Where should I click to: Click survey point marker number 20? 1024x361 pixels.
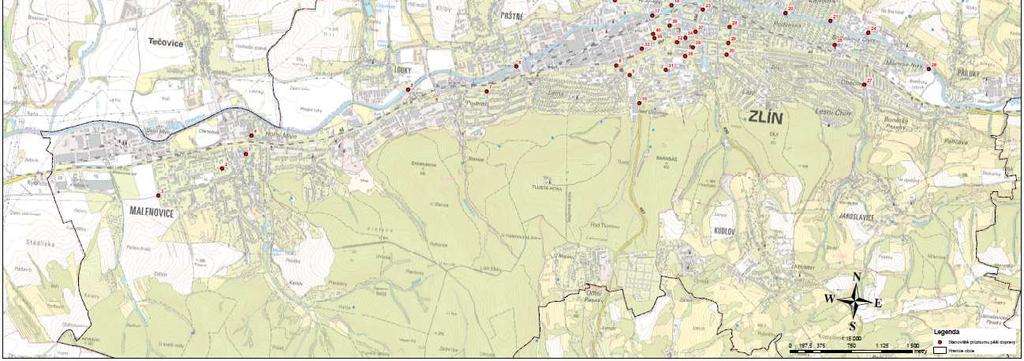pos(785,12)
